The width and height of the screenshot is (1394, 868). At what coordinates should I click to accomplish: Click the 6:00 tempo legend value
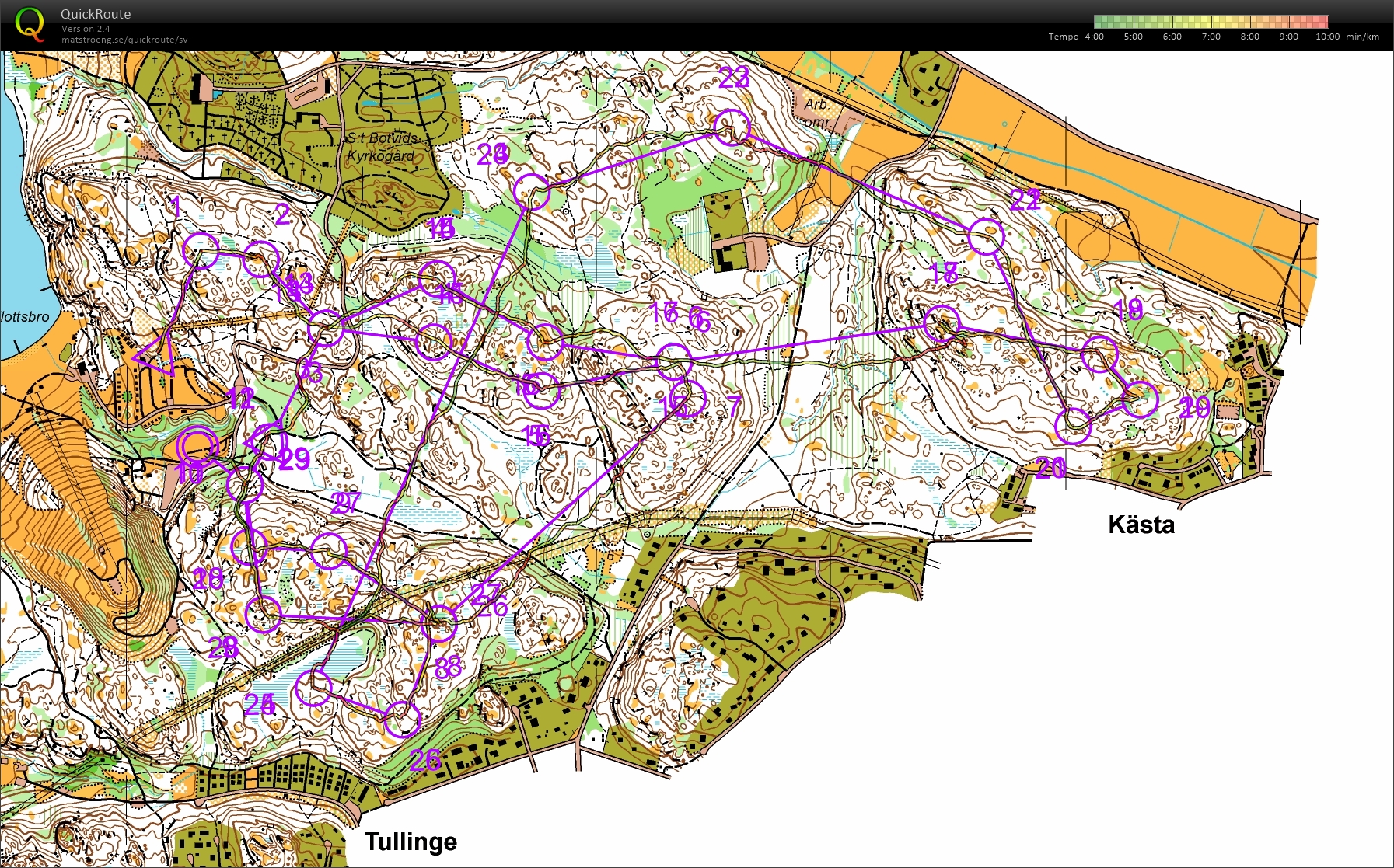tap(1172, 37)
